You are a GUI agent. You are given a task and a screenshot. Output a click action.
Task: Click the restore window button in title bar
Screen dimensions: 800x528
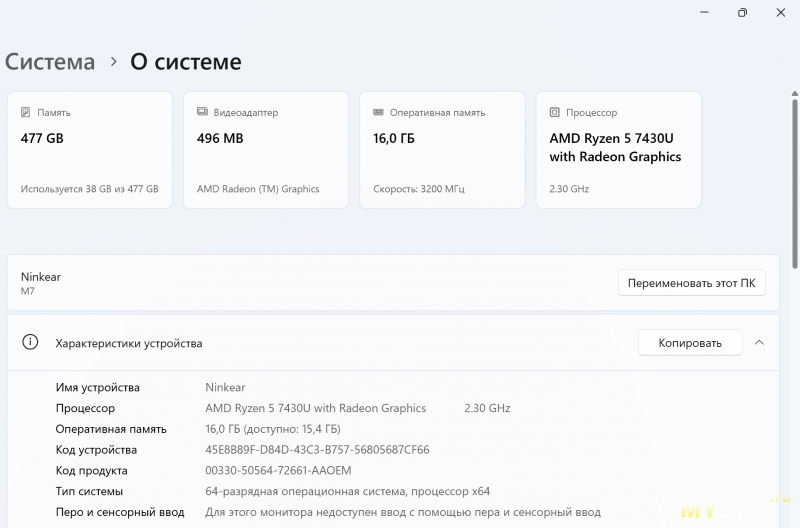coord(742,13)
